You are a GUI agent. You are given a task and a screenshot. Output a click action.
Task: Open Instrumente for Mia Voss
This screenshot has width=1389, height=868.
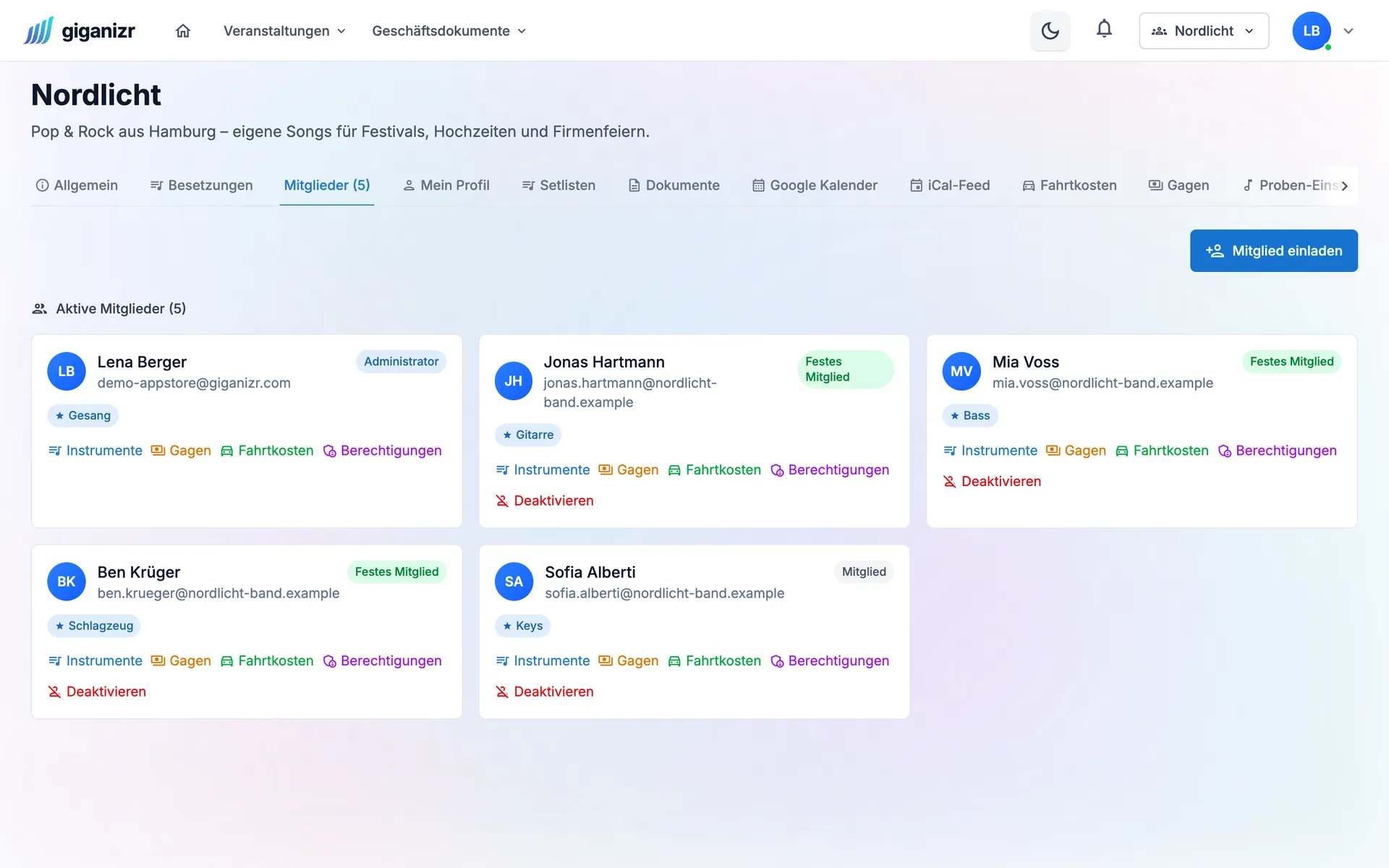pyautogui.click(x=990, y=451)
